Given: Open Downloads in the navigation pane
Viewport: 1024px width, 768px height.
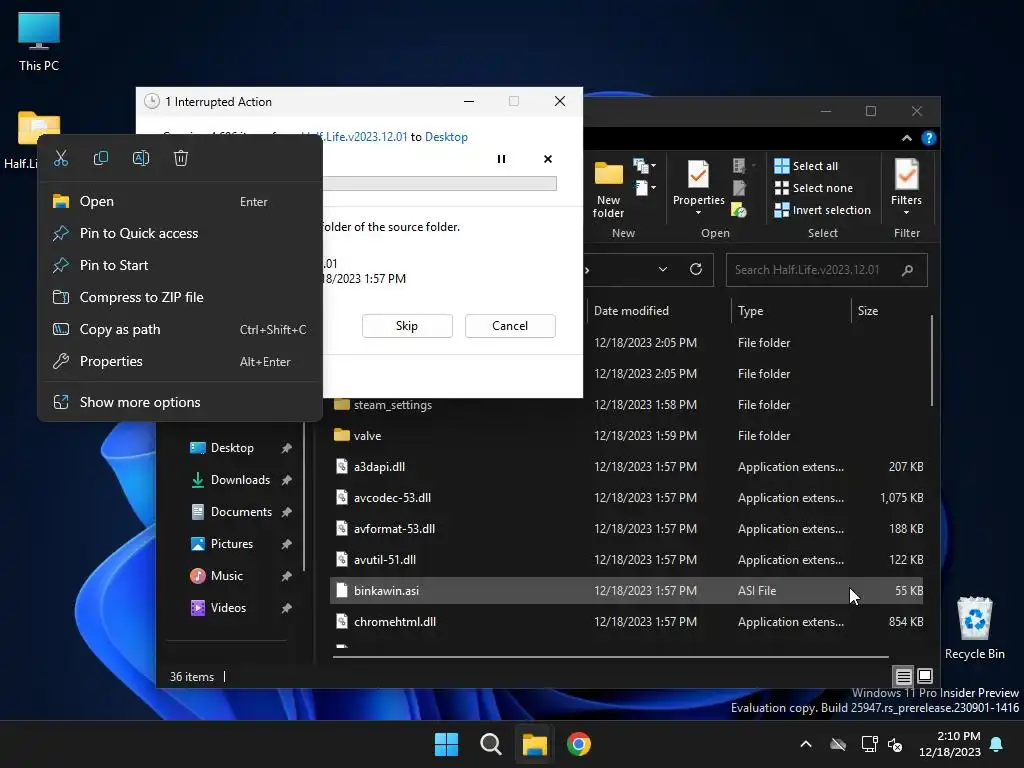Looking at the screenshot, I should 240,480.
